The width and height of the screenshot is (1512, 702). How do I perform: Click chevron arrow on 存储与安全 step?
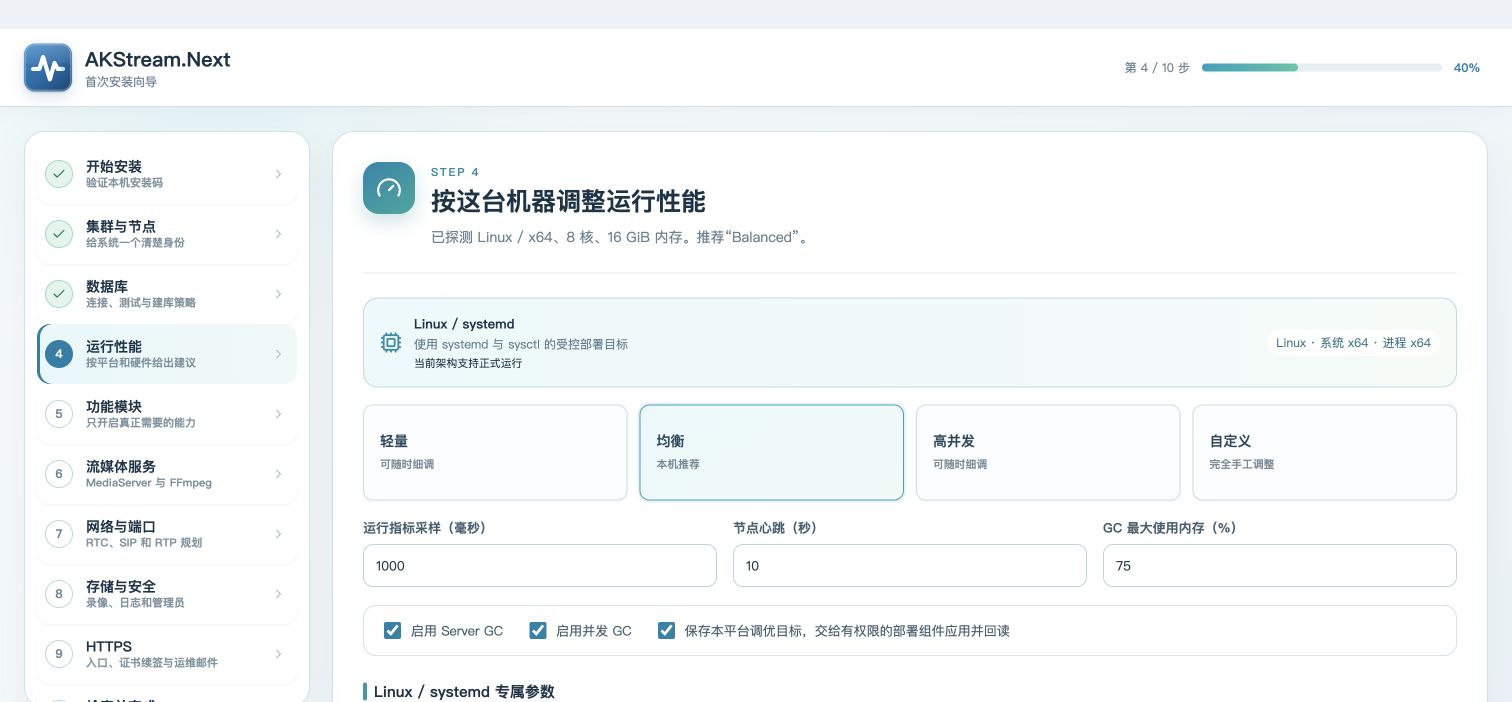pyautogui.click(x=278, y=594)
